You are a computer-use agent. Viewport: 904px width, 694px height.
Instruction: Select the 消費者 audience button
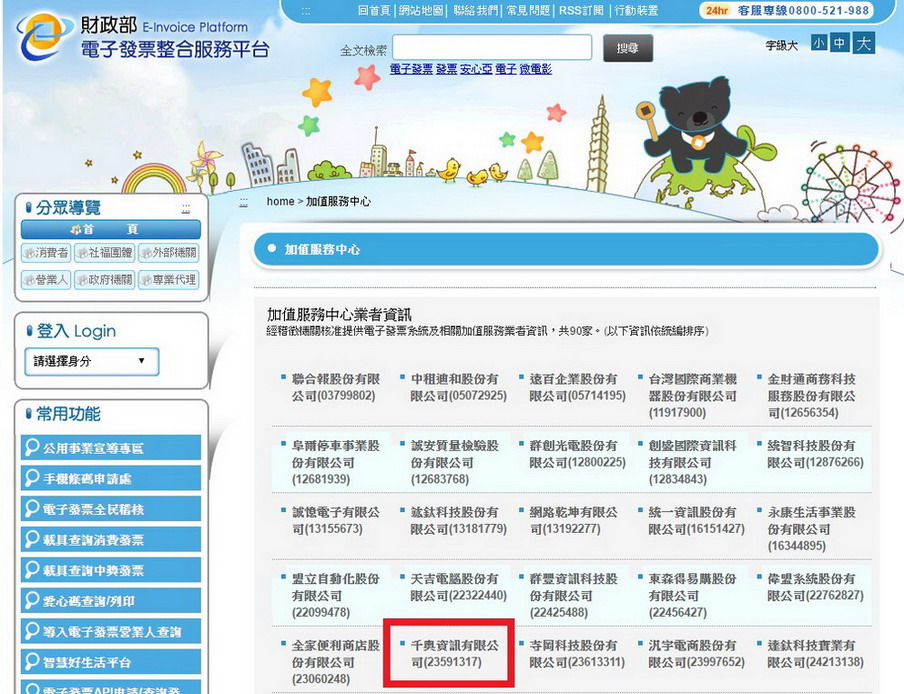46,252
